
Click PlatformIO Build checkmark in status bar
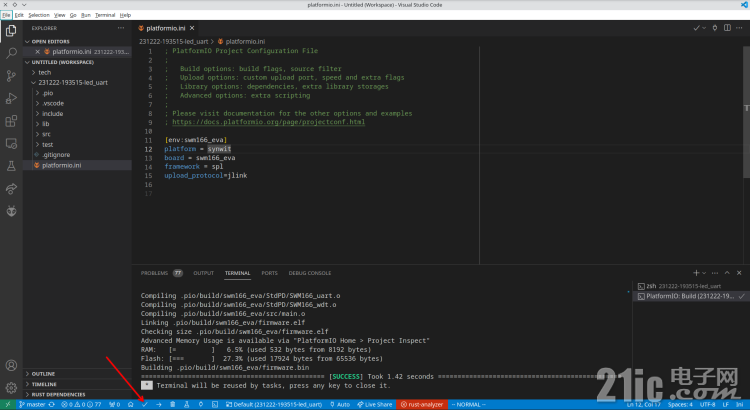point(144,405)
